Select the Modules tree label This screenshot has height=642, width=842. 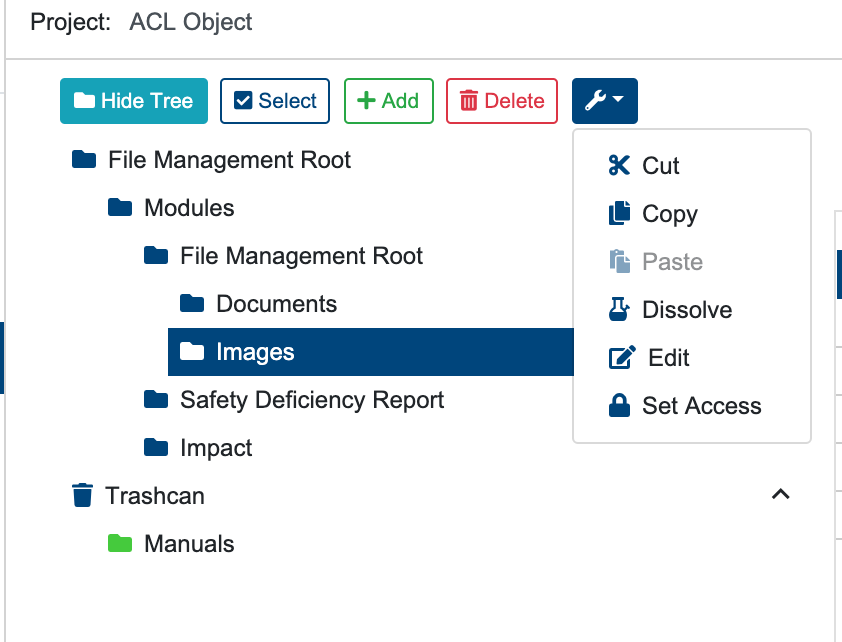tap(189, 208)
